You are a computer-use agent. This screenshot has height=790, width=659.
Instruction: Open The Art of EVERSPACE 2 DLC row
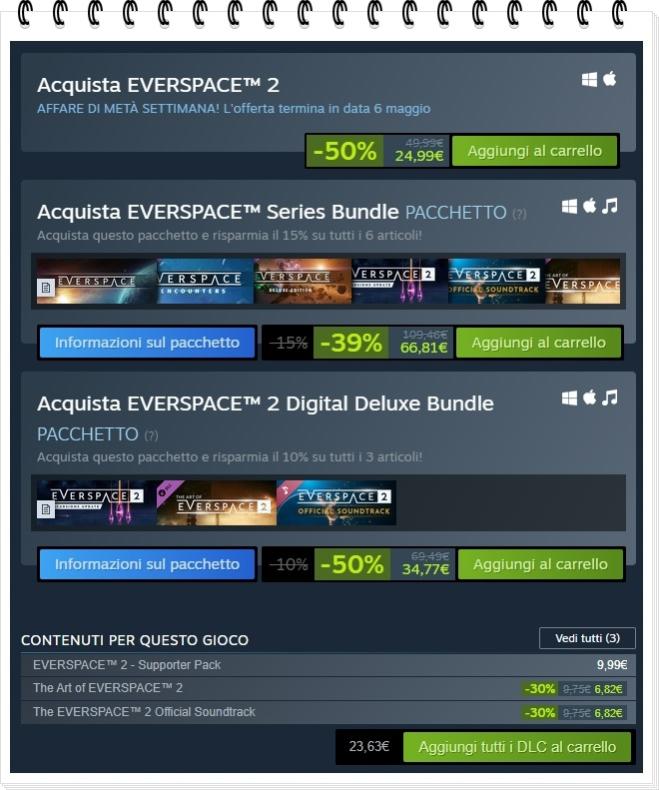tap(328, 688)
